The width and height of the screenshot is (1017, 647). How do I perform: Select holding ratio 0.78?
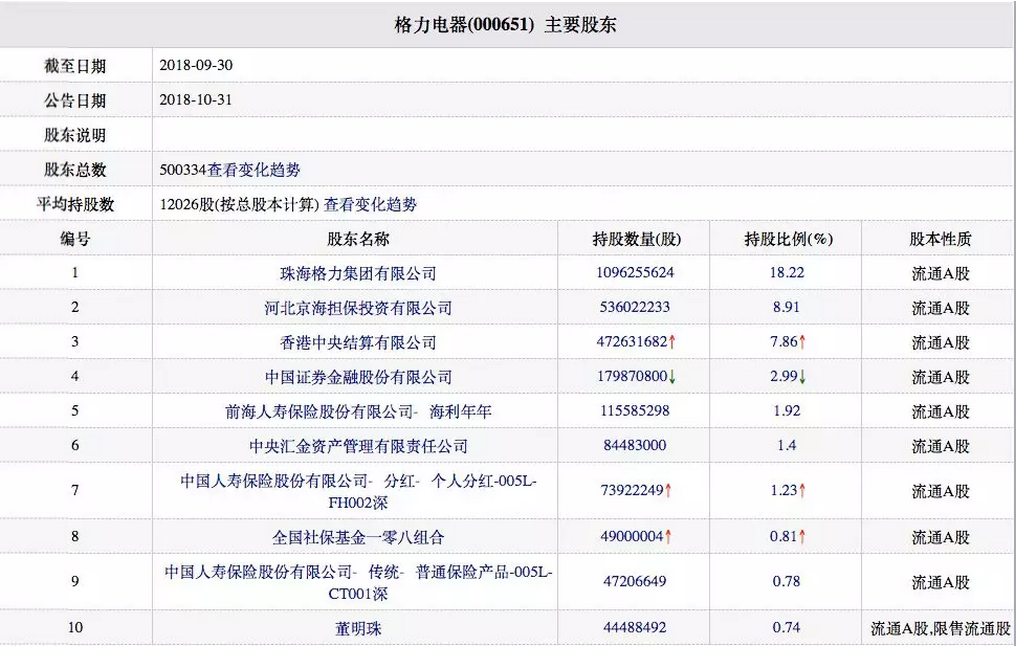[787, 582]
